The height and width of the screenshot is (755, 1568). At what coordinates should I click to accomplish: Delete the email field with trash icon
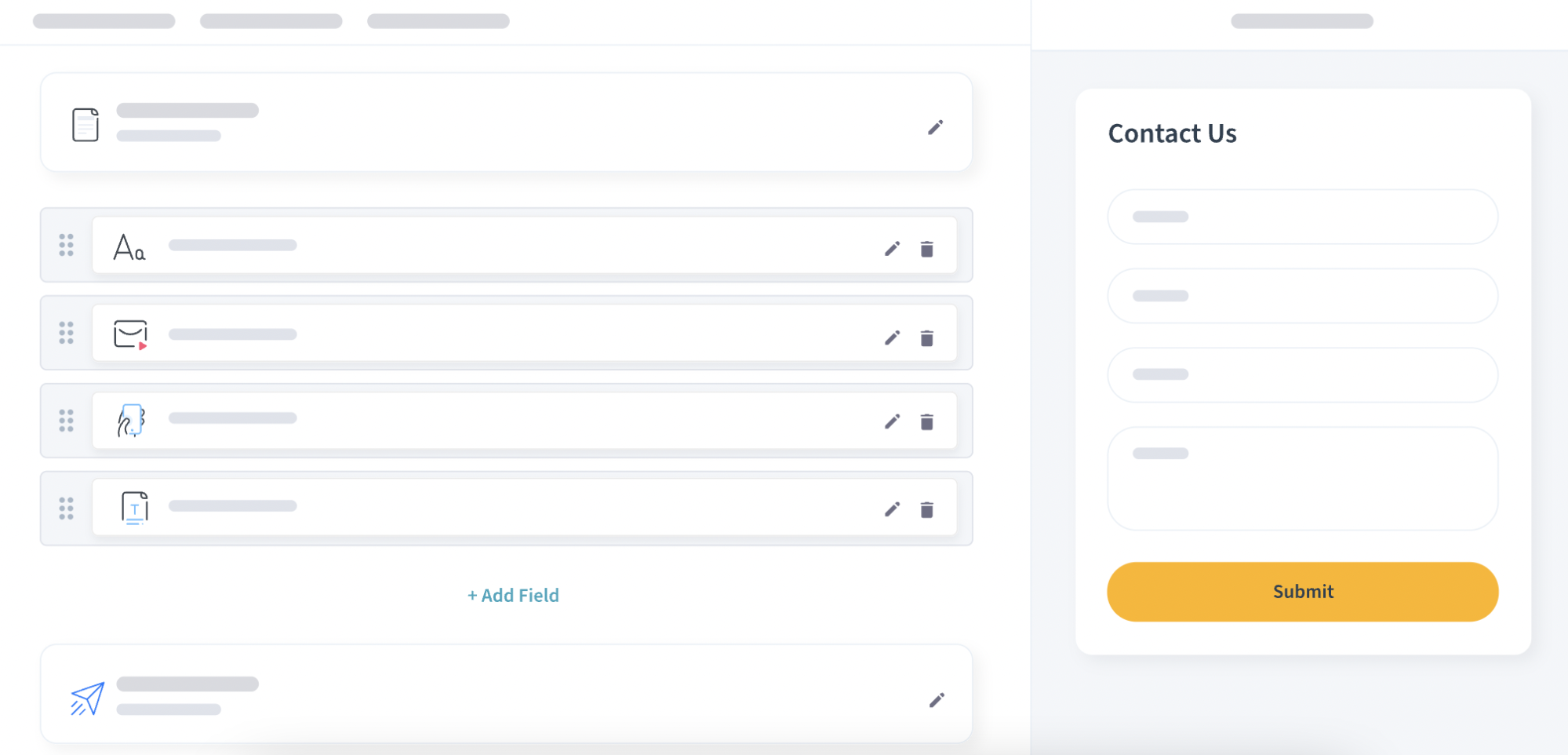(x=926, y=337)
